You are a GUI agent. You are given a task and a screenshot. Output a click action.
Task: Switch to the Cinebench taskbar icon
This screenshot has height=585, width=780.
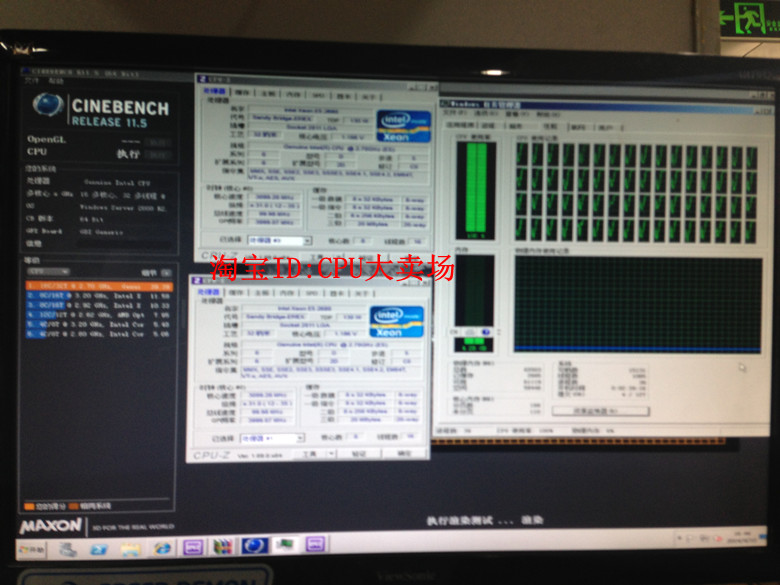255,546
